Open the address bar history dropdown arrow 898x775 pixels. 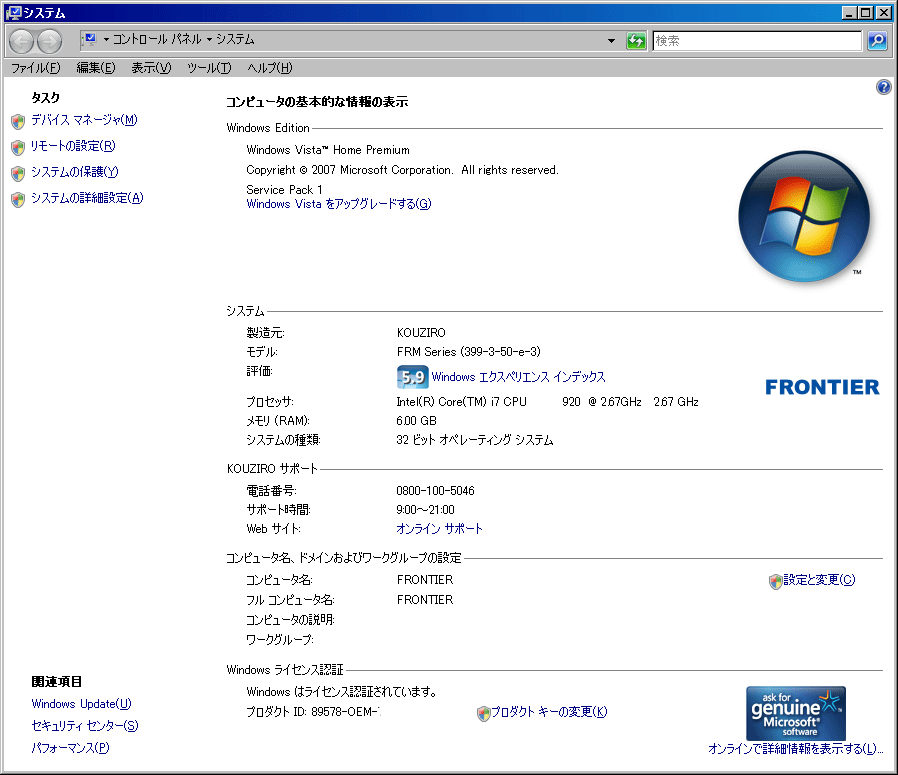611,41
